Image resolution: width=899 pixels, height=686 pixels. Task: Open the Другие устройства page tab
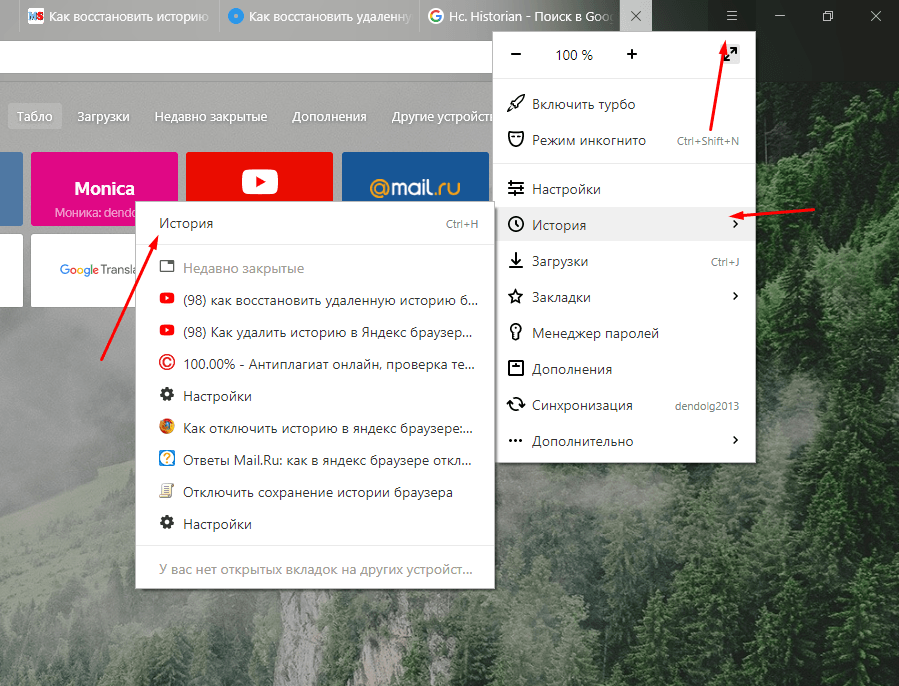pyautogui.click(x=442, y=116)
